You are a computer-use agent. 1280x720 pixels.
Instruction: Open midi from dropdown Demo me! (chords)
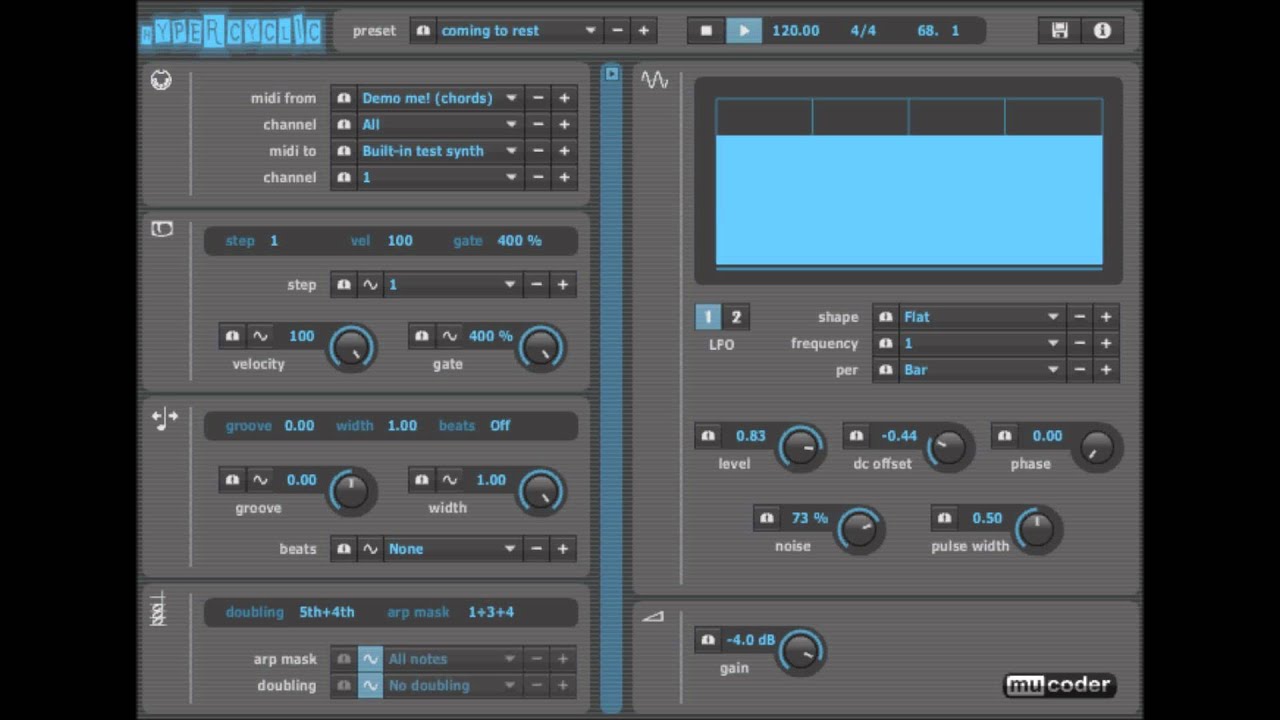[440, 98]
